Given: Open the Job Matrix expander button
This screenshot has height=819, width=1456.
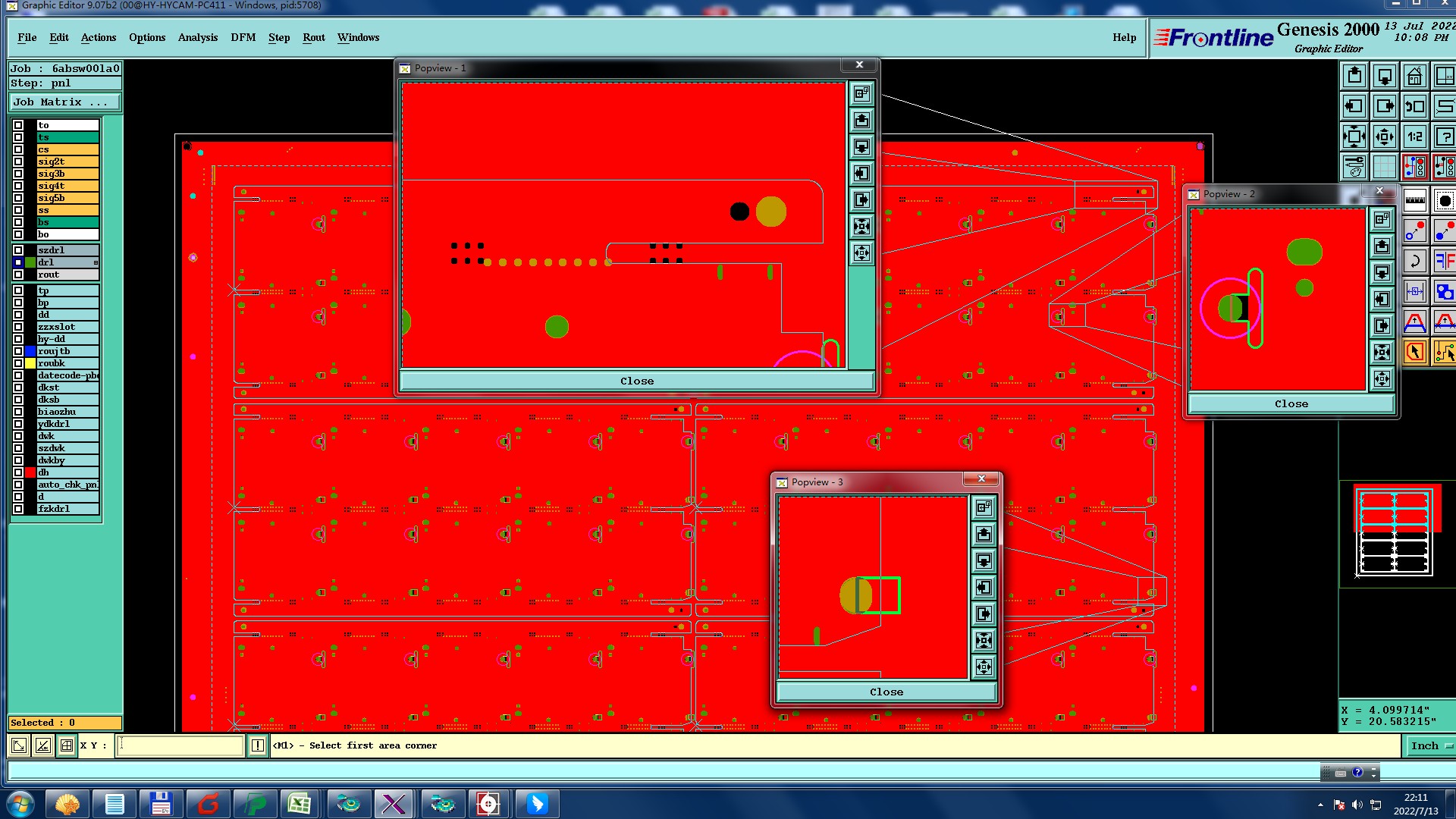Looking at the screenshot, I should click(64, 102).
